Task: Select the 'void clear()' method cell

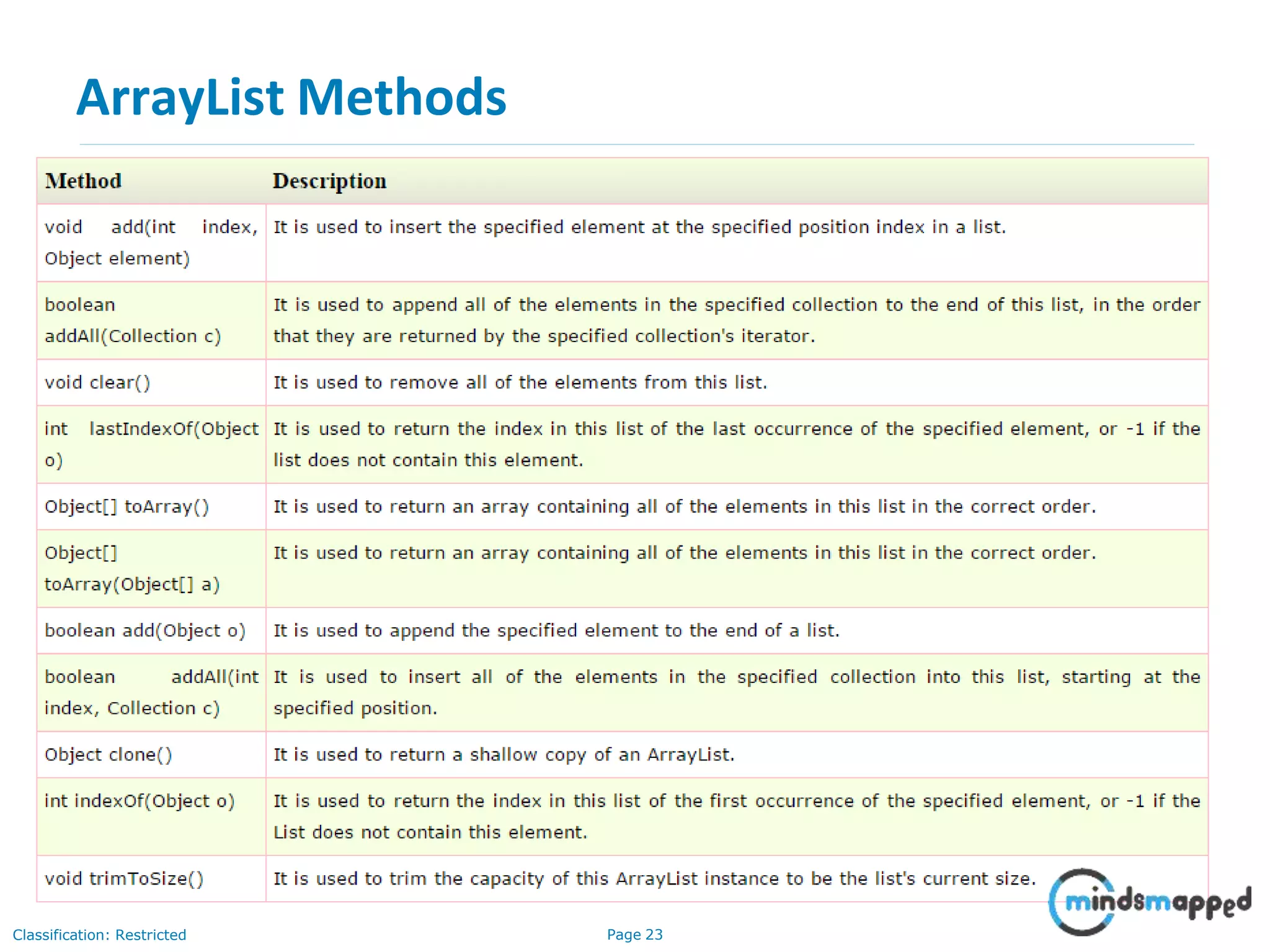Action: (x=151, y=382)
